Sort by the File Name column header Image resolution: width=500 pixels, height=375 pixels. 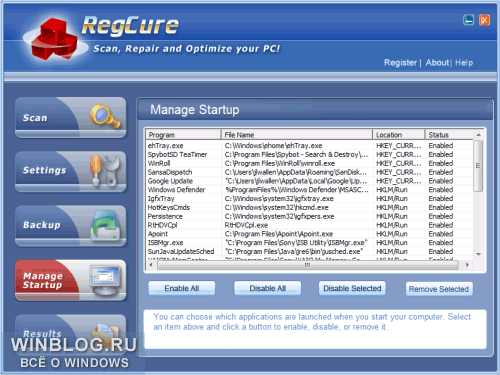click(x=297, y=135)
